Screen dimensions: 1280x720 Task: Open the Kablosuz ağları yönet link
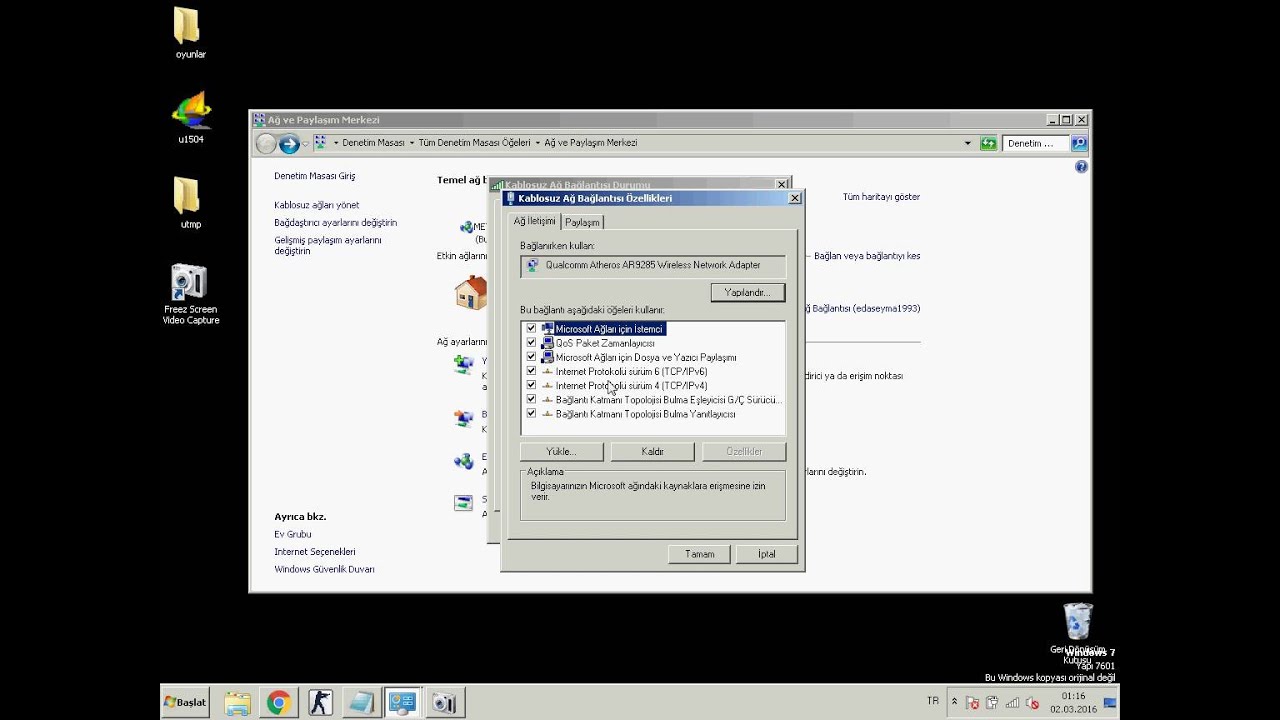[x=317, y=205]
